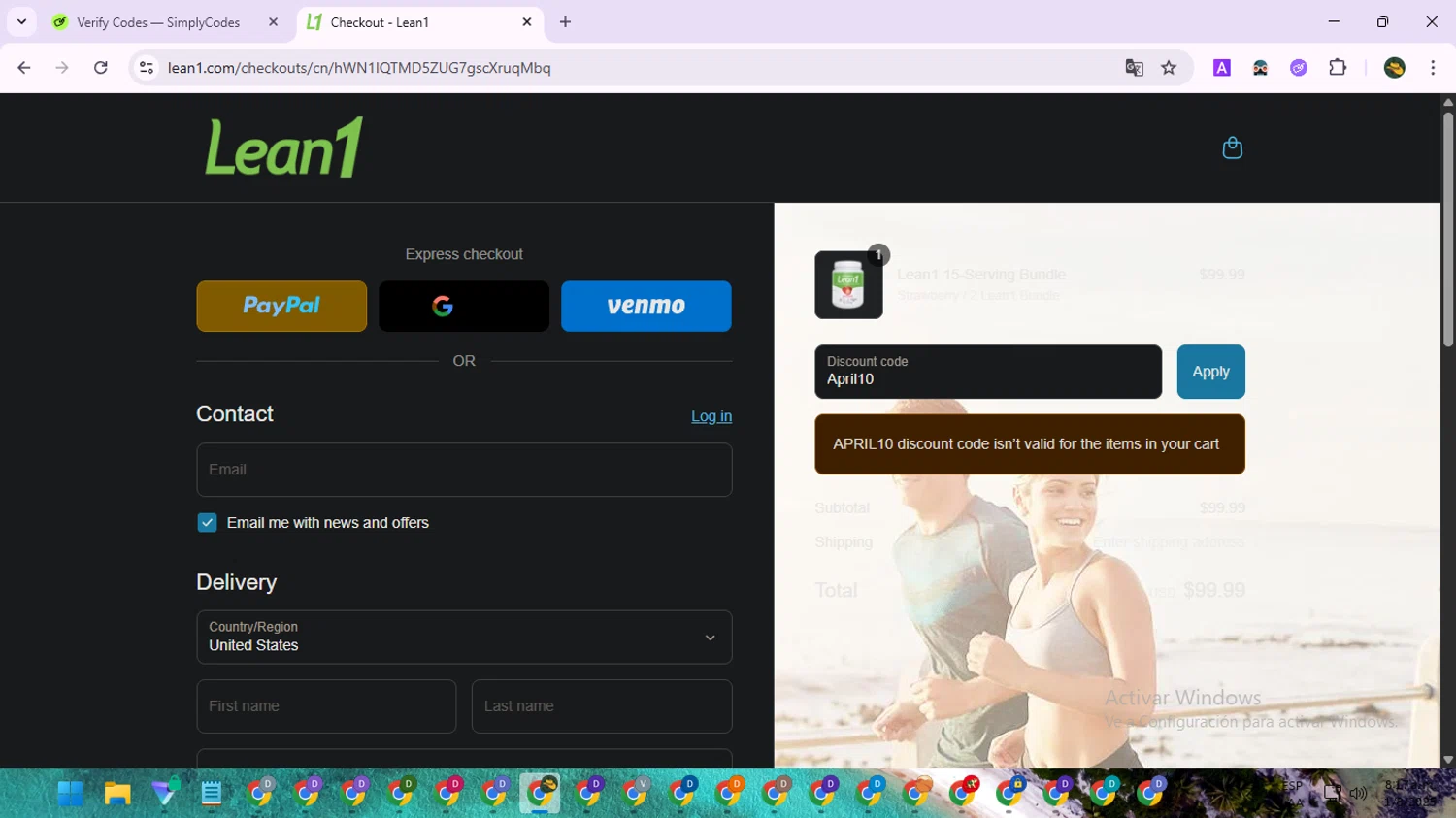Click the Discount code field
The image size is (1456, 818).
coord(988,372)
